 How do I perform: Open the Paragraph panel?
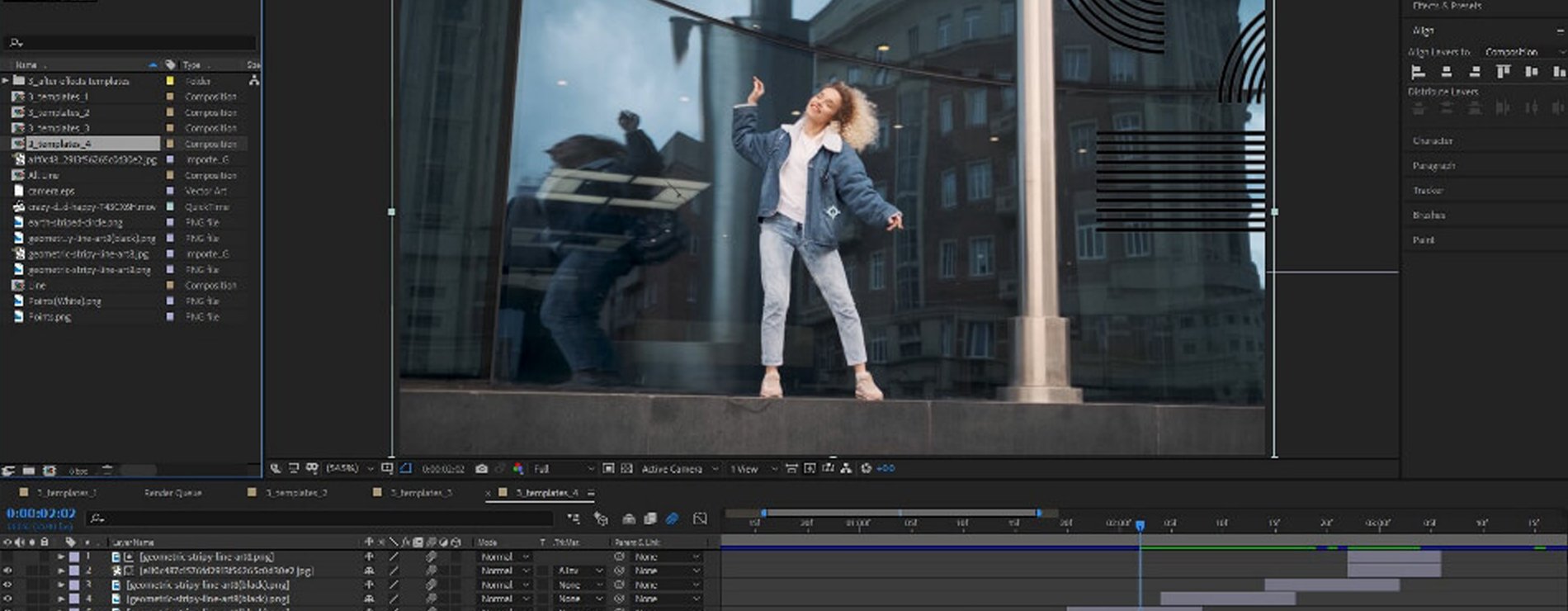1433,166
